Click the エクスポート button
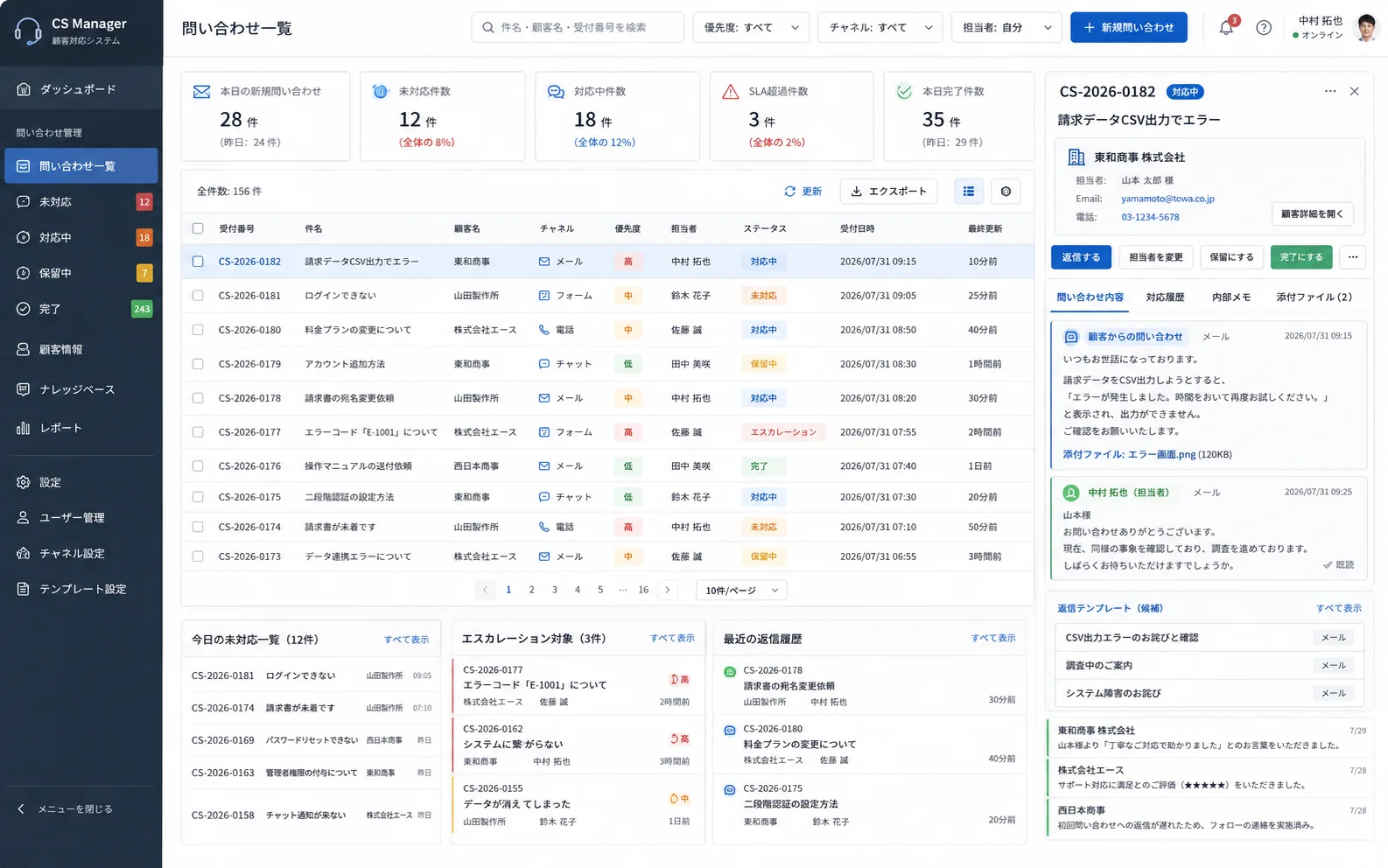Viewport: 1388px width, 868px height. (889, 192)
